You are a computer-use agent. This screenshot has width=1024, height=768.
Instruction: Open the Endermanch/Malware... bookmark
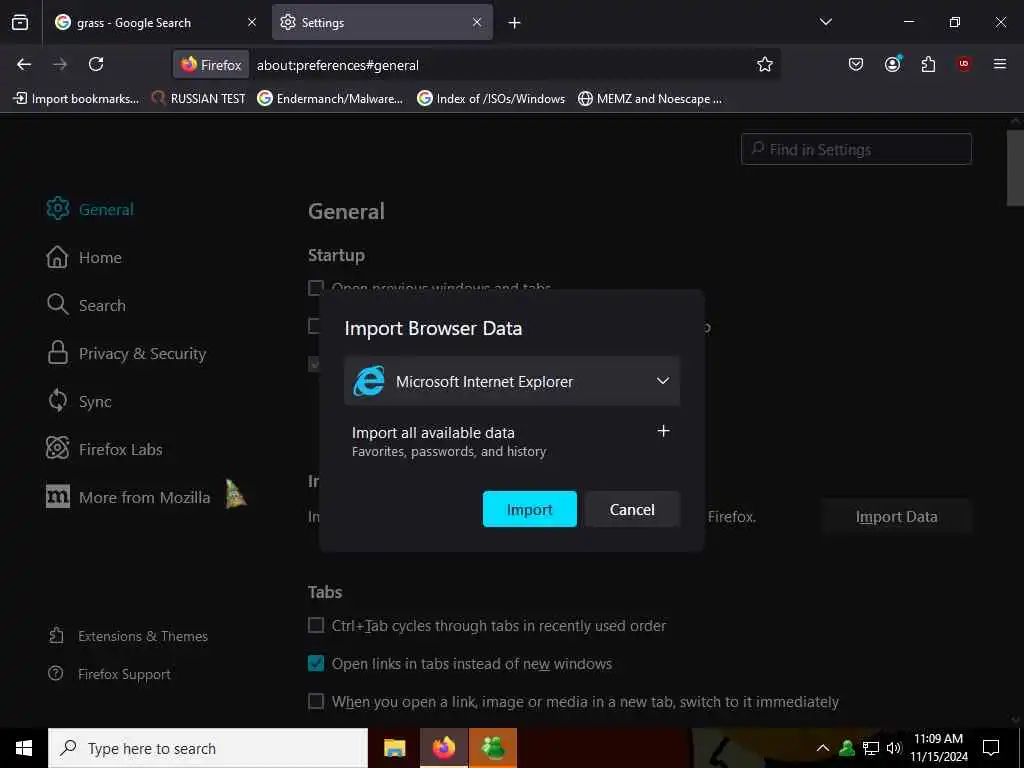click(330, 99)
